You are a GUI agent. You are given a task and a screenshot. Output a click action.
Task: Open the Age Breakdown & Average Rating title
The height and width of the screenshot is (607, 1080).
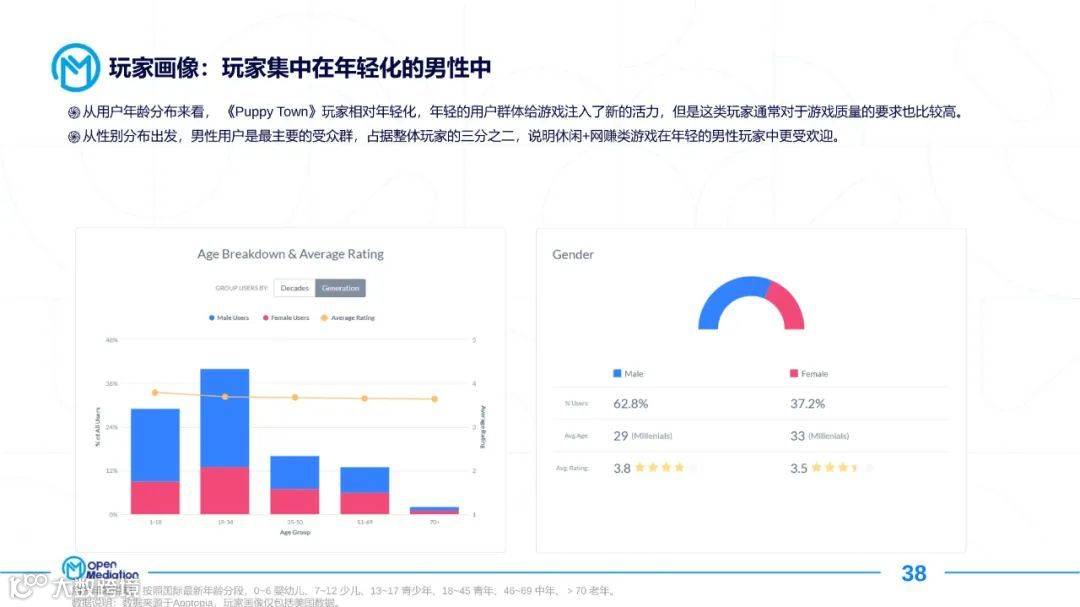tap(290, 254)
